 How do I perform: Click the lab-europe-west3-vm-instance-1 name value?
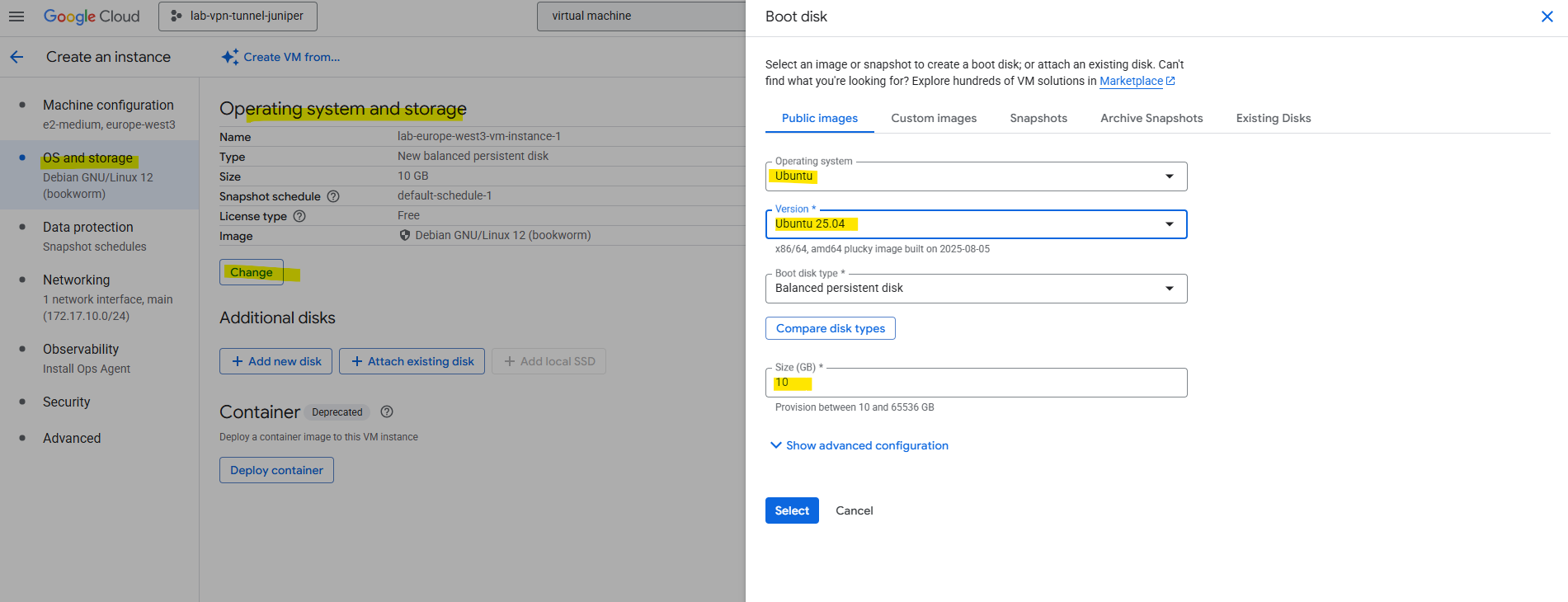tap(479, 136)
